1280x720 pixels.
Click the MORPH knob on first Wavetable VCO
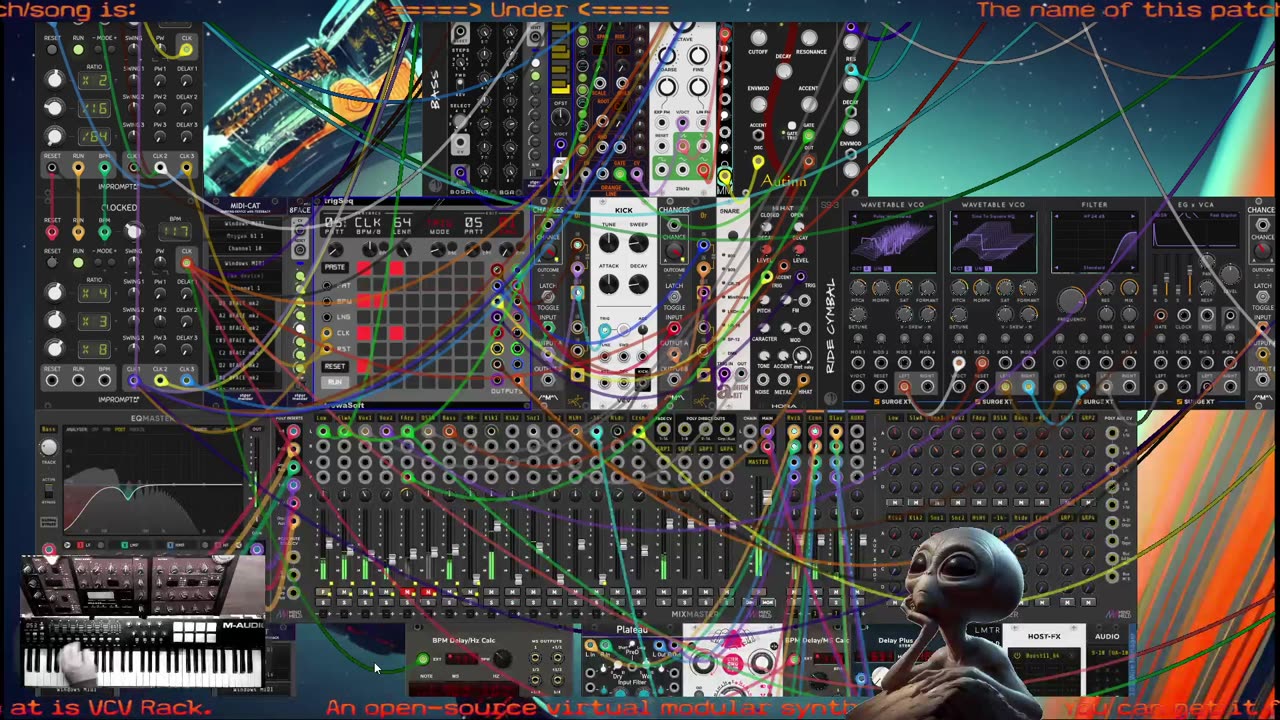[x=882, y=288]
